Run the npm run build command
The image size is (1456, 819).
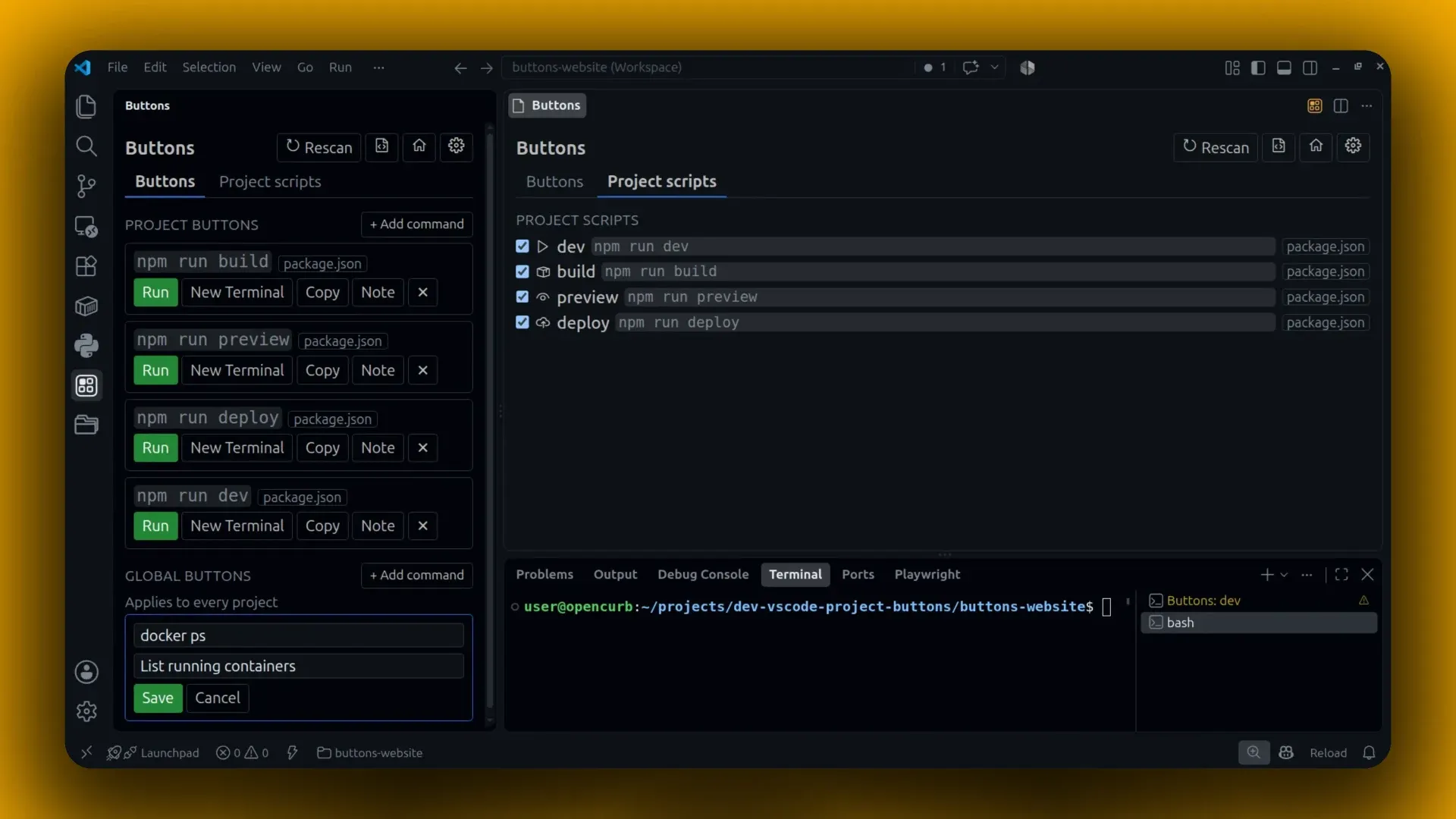[155, 293]
